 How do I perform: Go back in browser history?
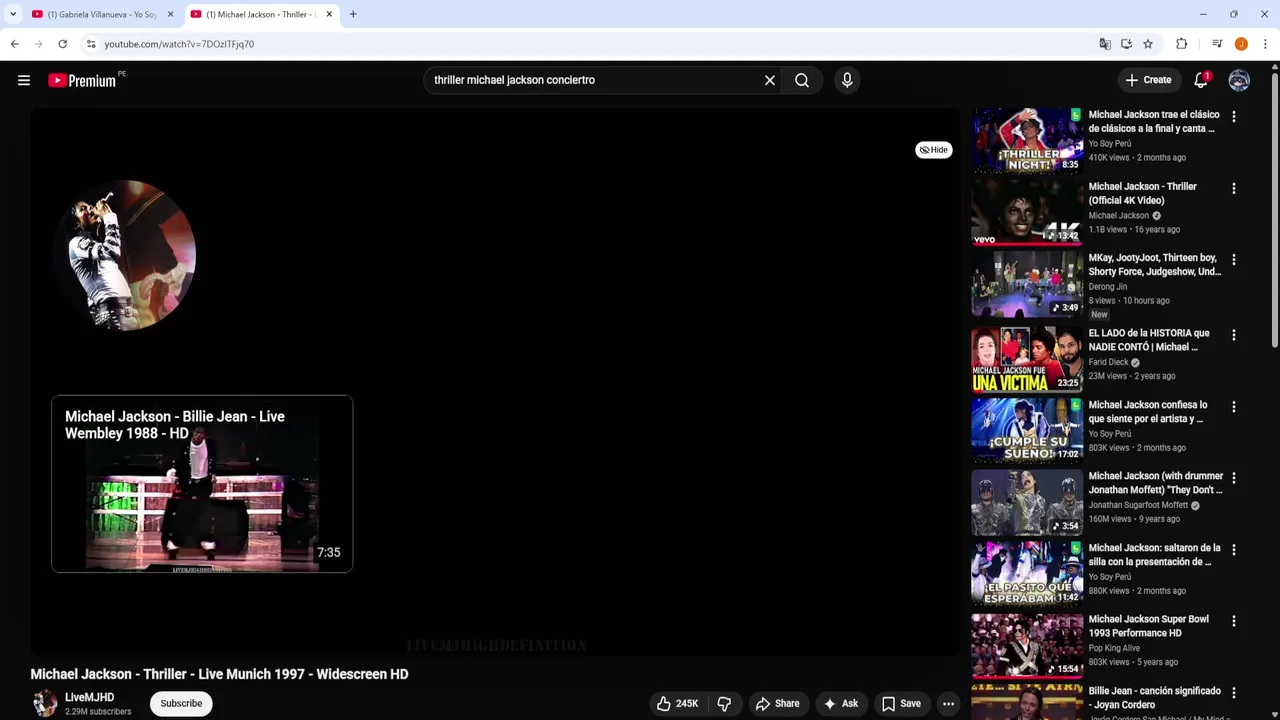tap(15, 44)
